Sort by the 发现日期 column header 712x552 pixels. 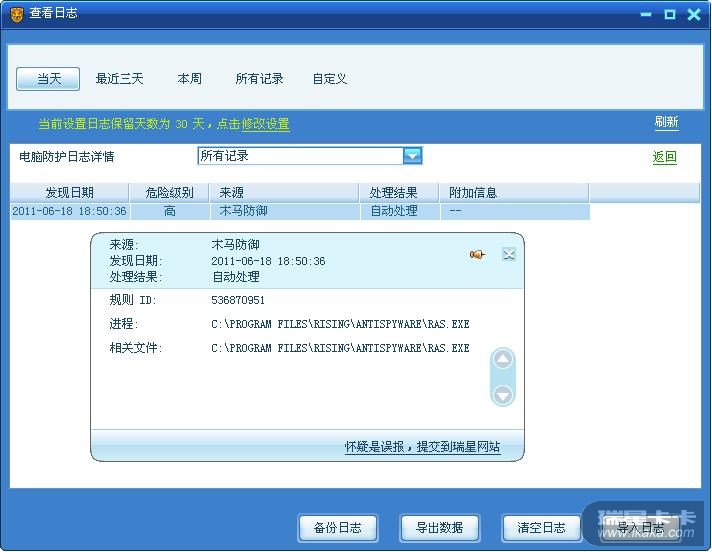click(69, 193)
